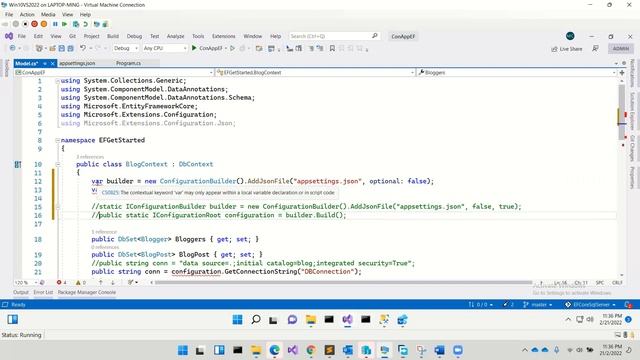This screenshot has height=360, width=640.
Task: Switch to the Program.cs tab
Action: 128,63
